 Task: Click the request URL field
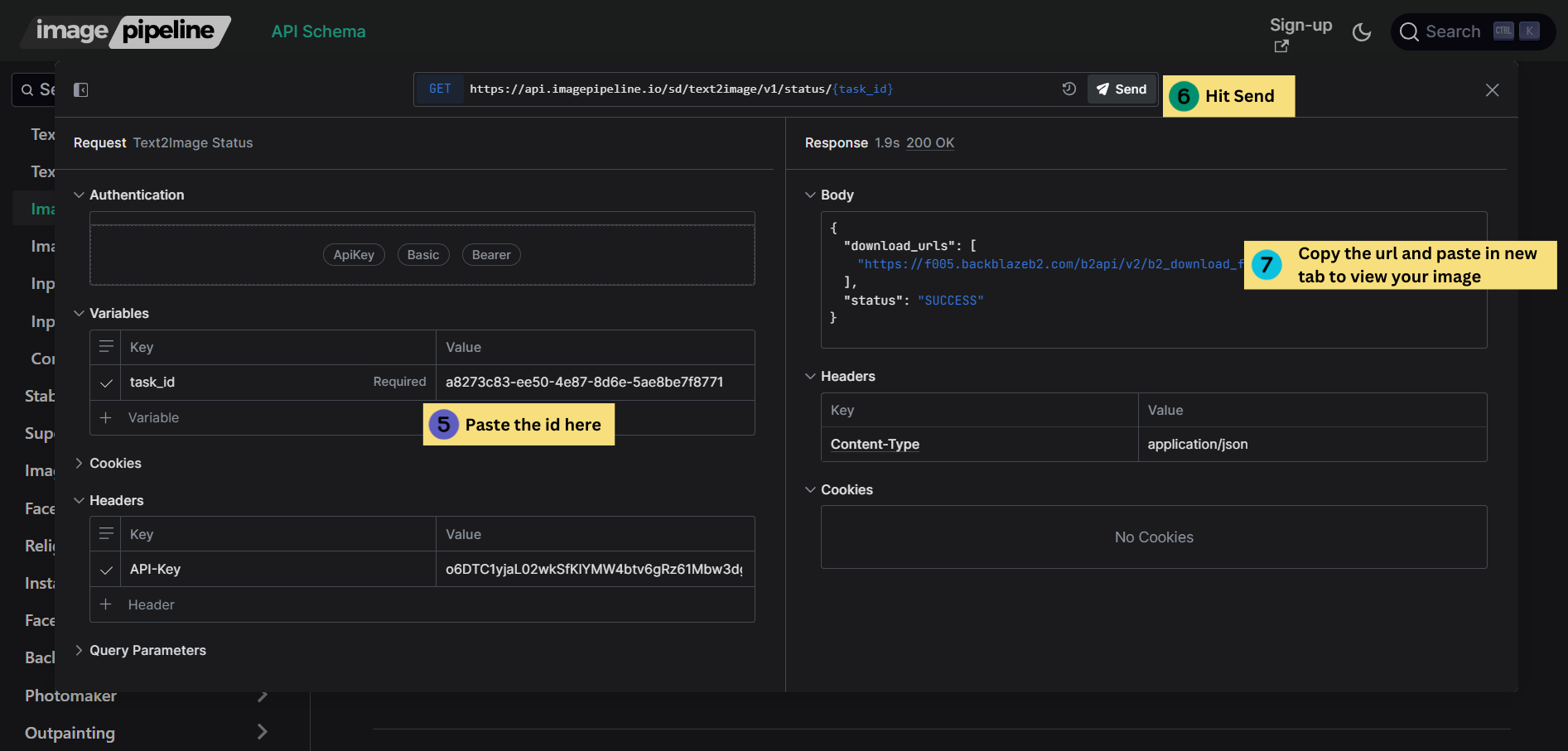click(681, 89)
